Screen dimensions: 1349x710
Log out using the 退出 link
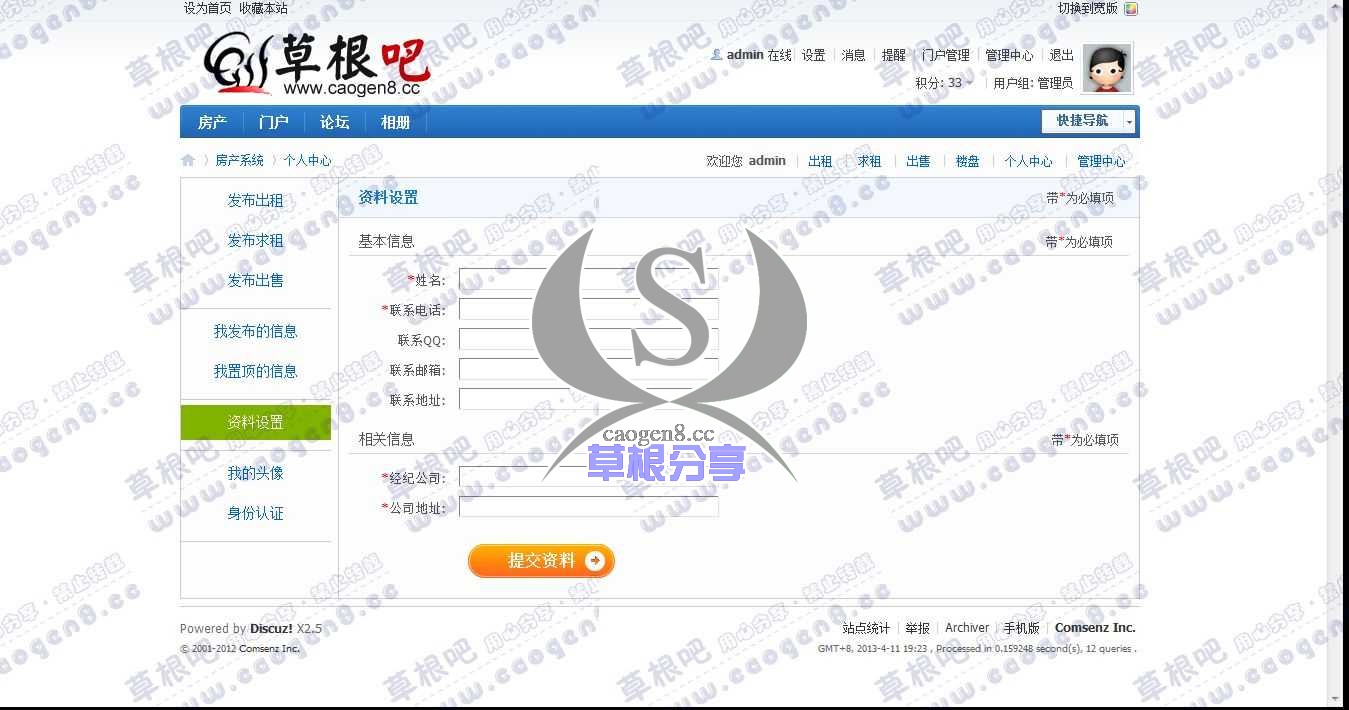click(1060, 55)
